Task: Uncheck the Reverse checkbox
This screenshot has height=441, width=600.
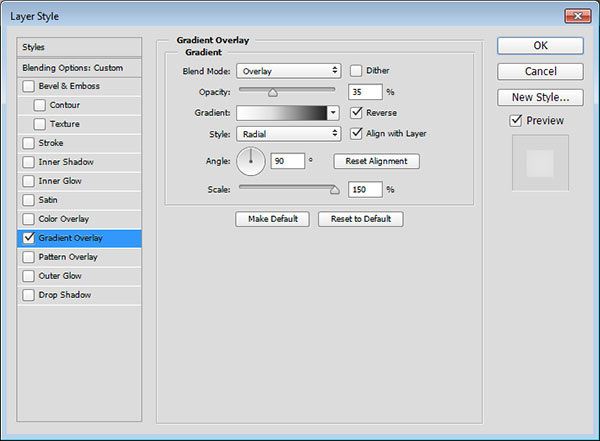Action: pos(356,113)
